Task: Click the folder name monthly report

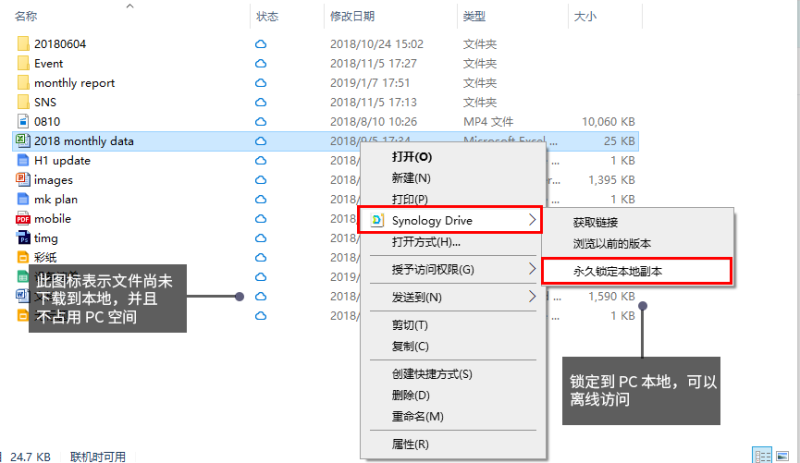Action: [74, 83]
